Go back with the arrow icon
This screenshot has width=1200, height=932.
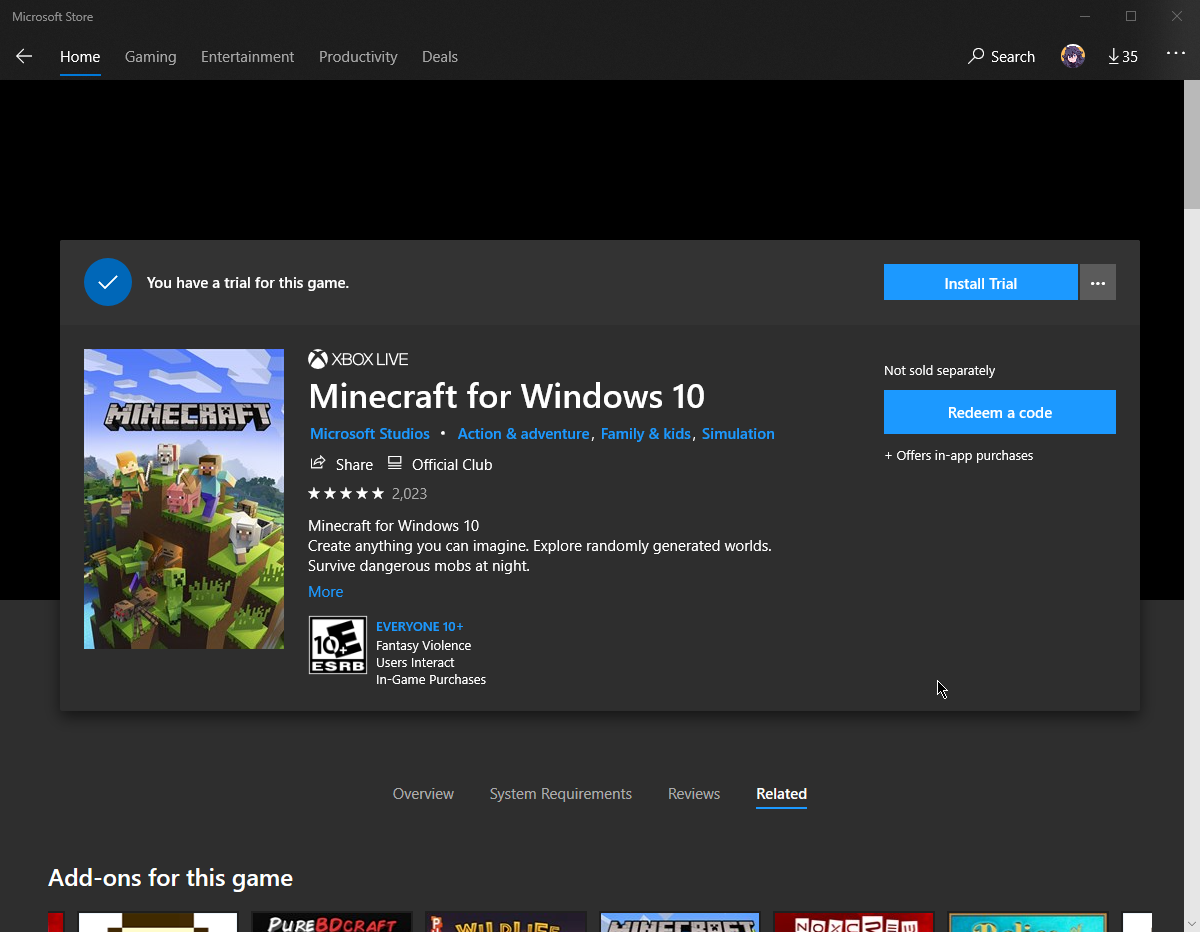tap(24, 56)
